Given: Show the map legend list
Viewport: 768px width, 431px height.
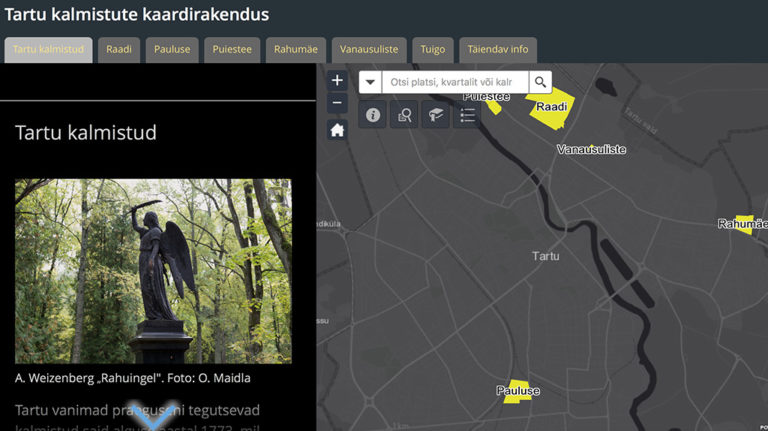Looking at the screenshot, I should coord(467,115).
